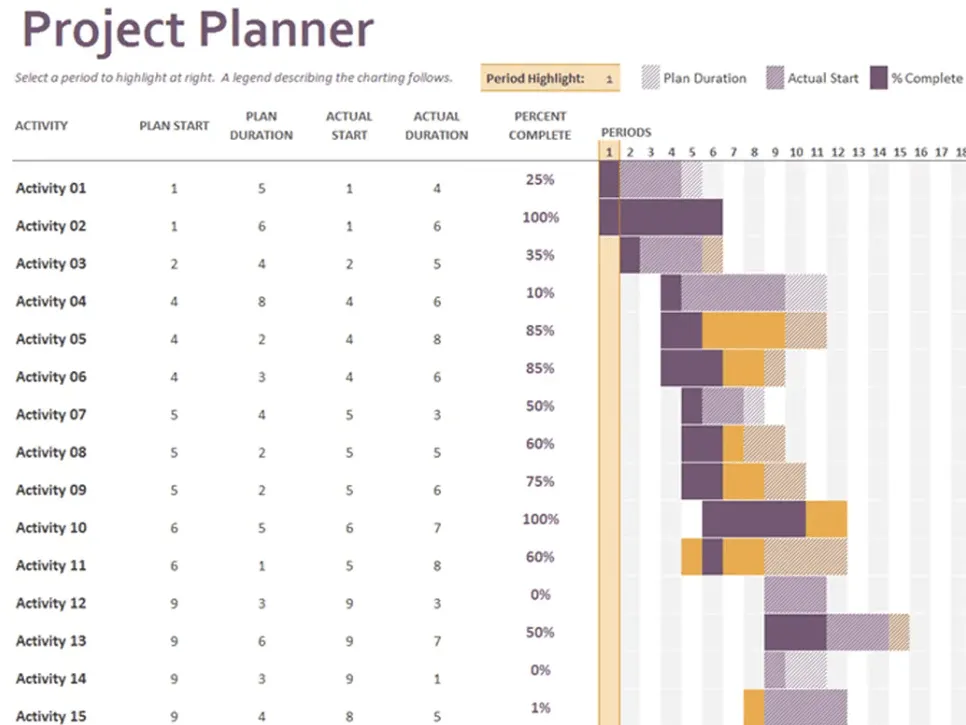
Task: Click Activity 10's orange bar segment
Action: point(826,519)
